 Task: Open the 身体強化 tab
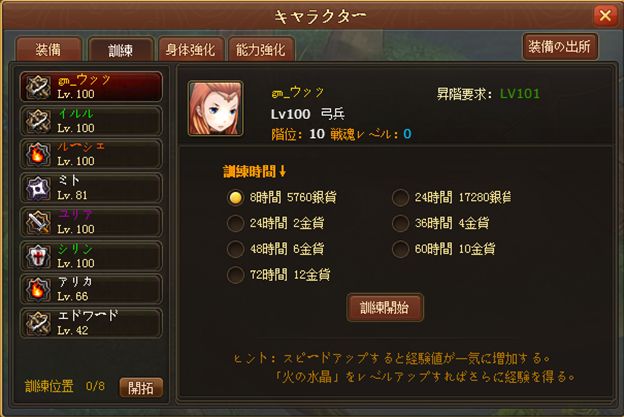pyautogui.click(x=191, y=50)
